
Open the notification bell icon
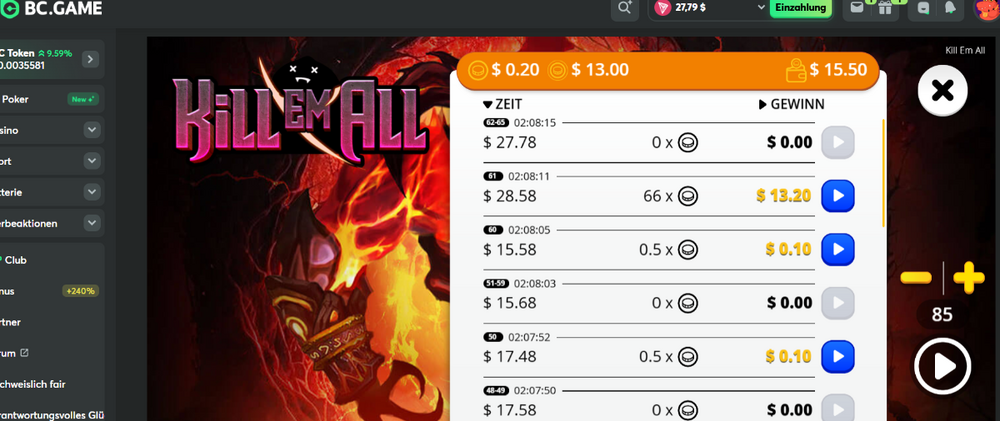(x=950, y=8)
